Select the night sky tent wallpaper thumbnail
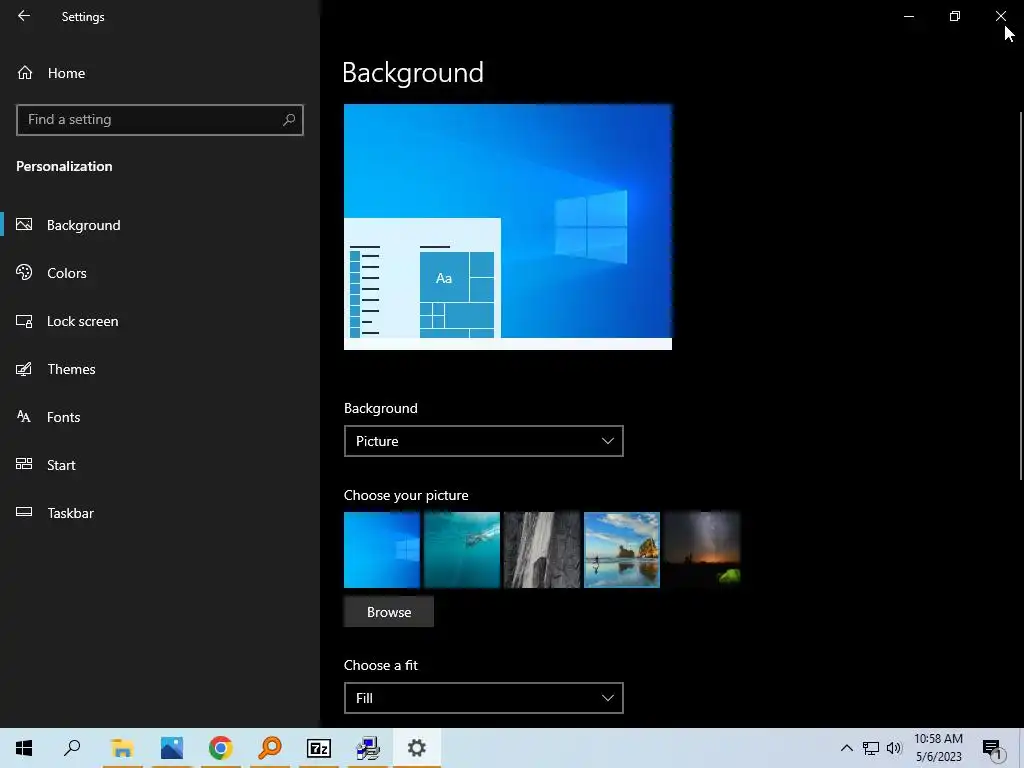 (702, 550)
